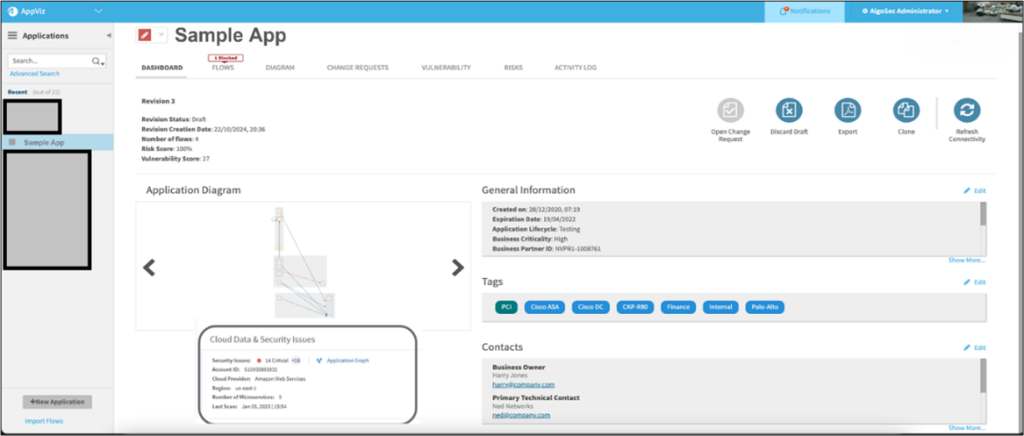
Task: Go to next application diagram slide
Action: pos(458,267)
